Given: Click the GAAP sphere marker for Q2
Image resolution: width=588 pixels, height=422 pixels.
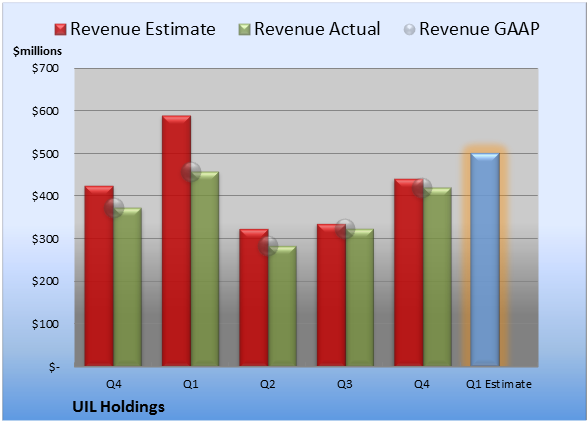Looking at the screenshot, I should pos(268,246).
